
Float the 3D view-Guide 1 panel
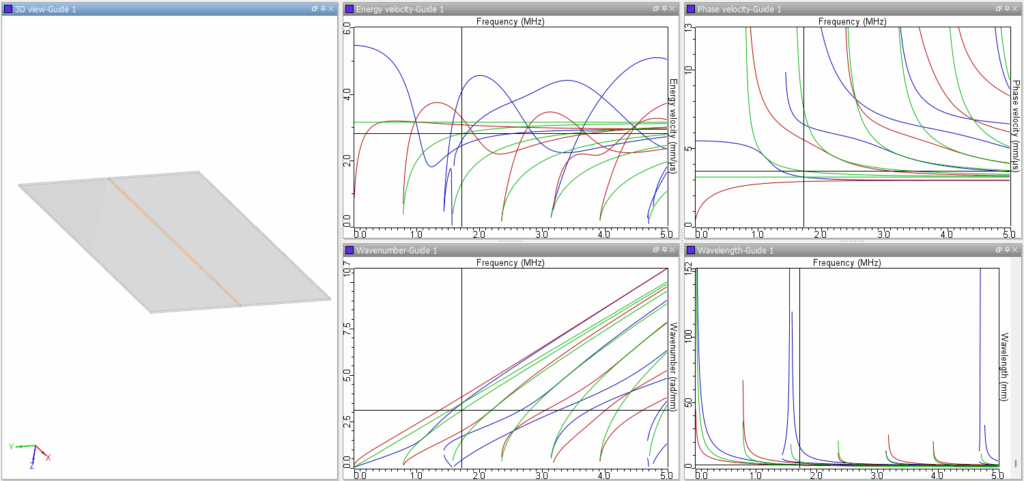pos(314,8)
